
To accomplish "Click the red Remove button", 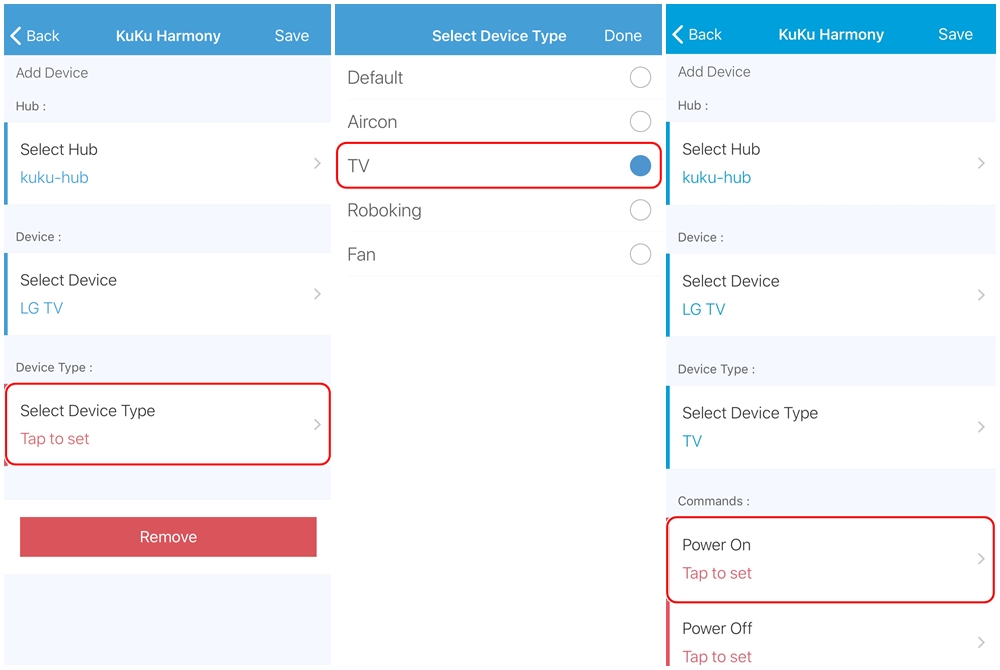I will click(168, 537).
